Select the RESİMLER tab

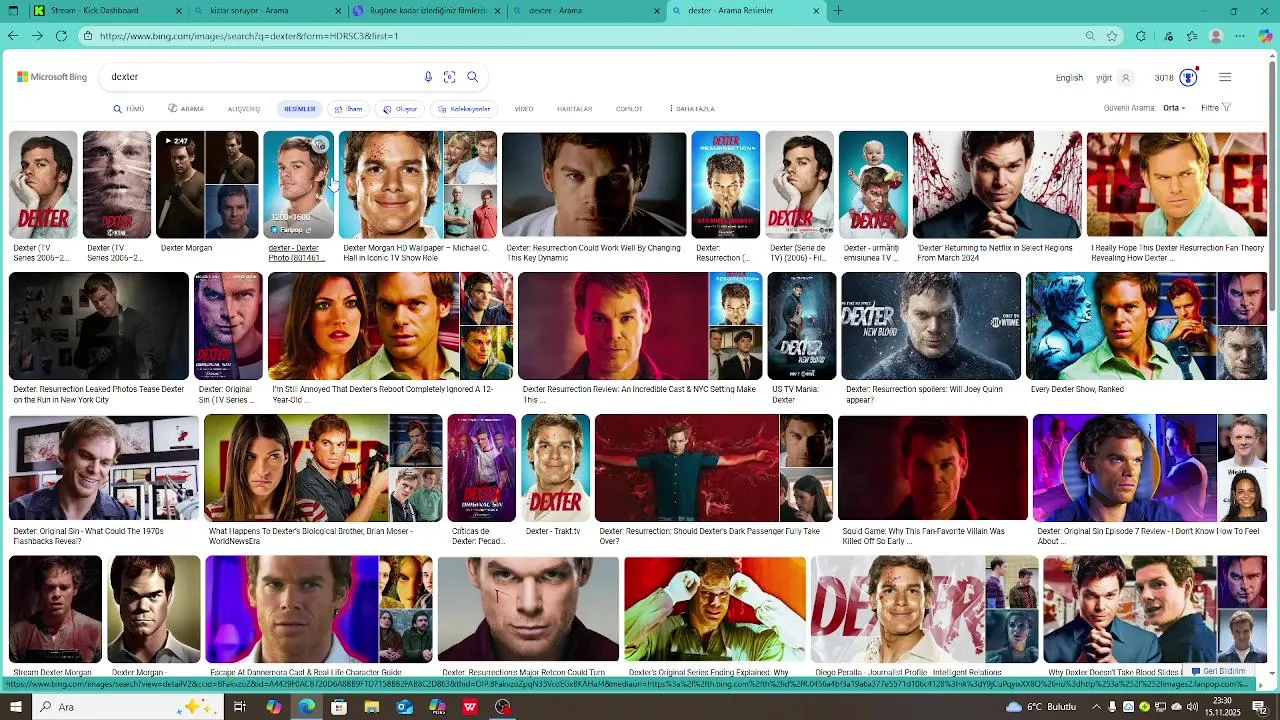tap(300, 109)
